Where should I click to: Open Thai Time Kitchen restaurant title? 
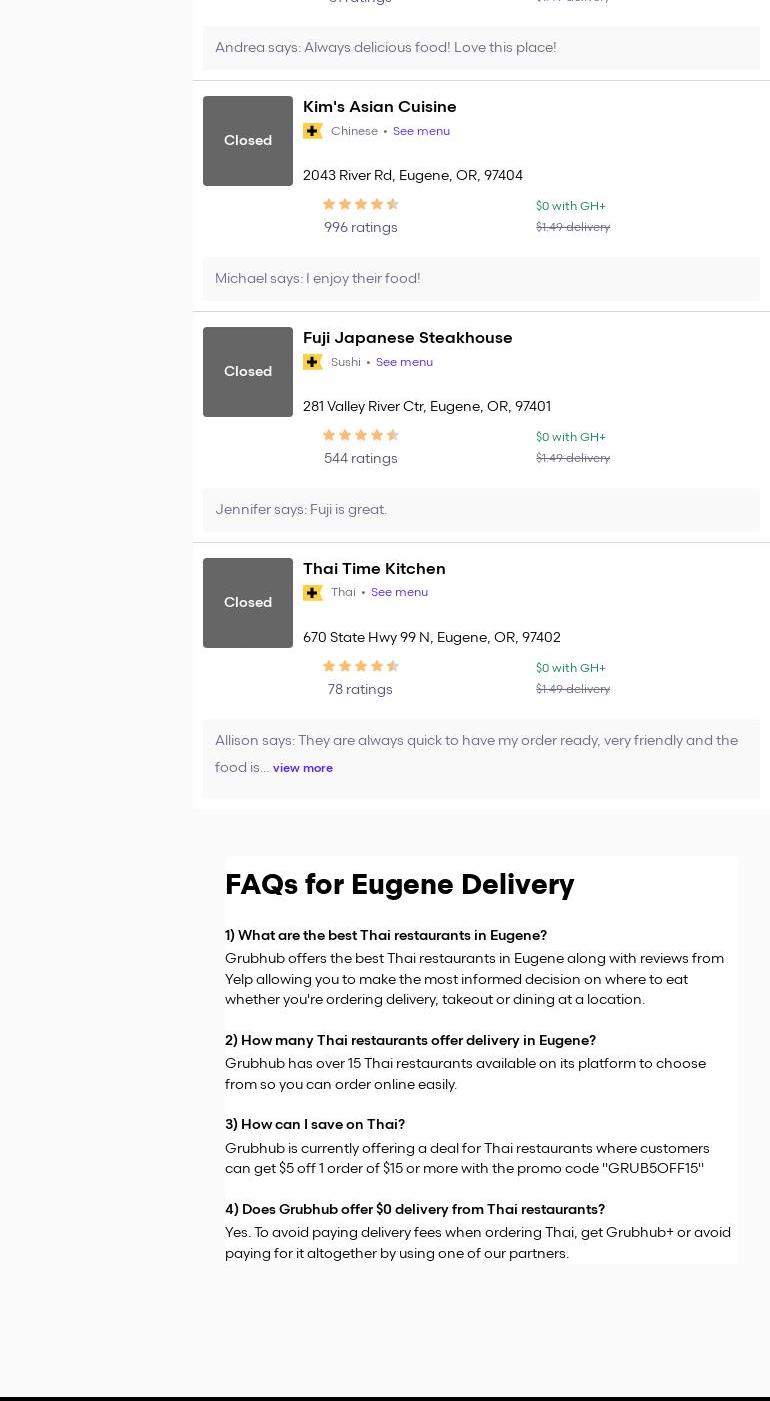(x=374, y=569)
